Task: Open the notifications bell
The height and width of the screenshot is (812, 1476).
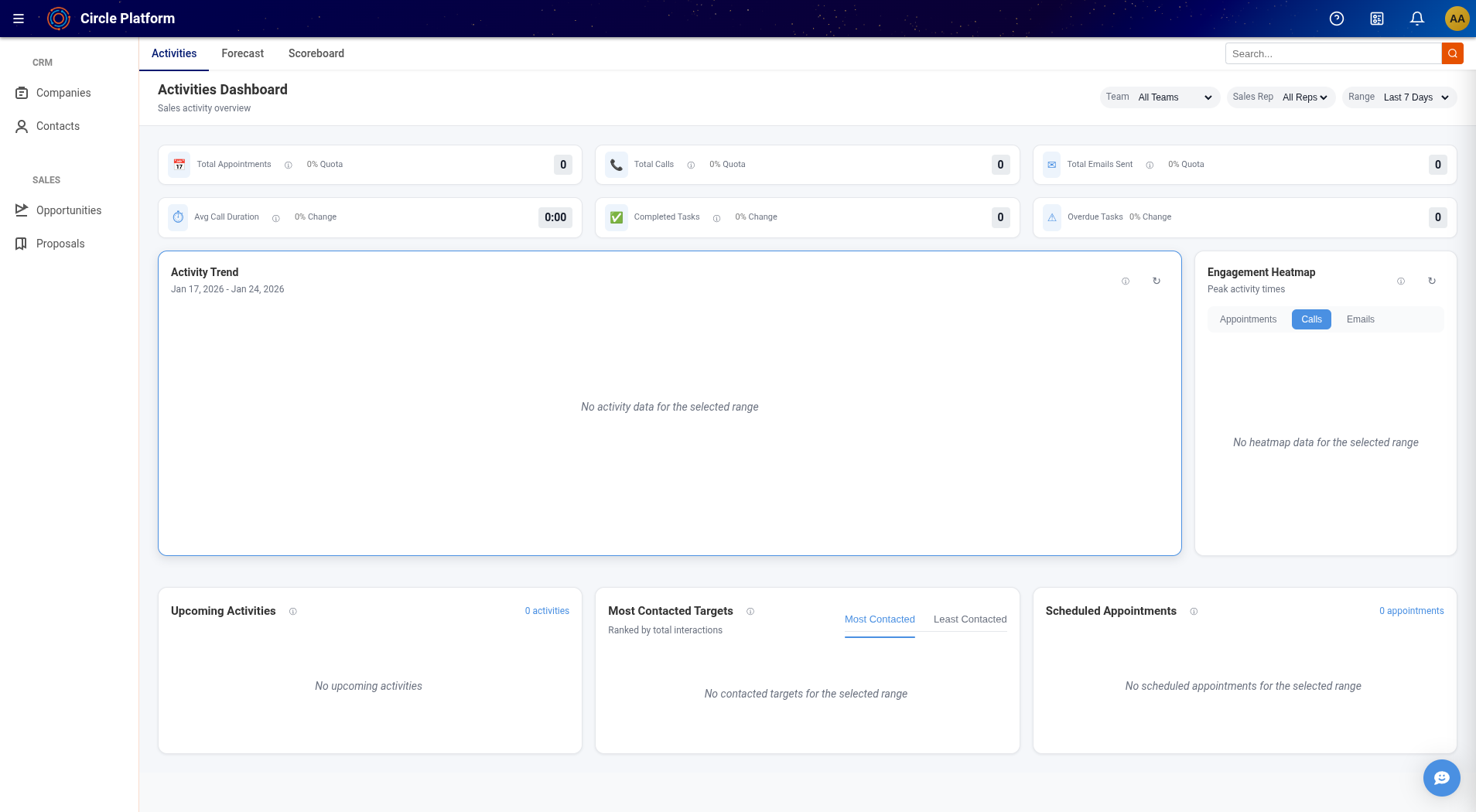Action: click(x=1417, y=19)
